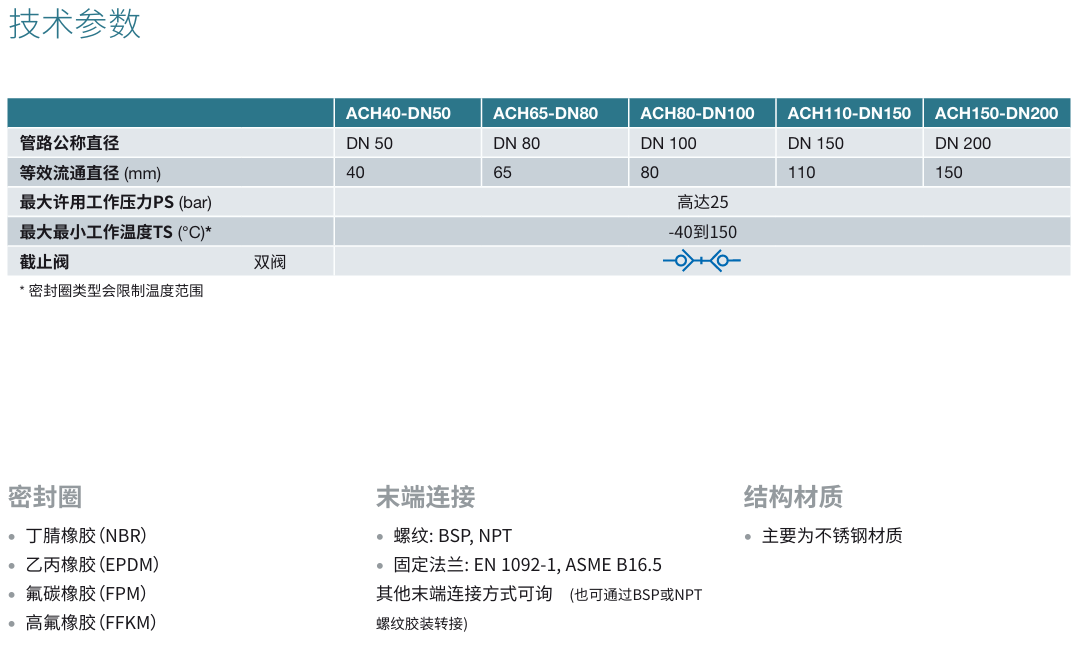Image resolution: width=1073 pixels, height=645 pixels.
Task: Click the 技术参数 page title
Action: [75, 24]
